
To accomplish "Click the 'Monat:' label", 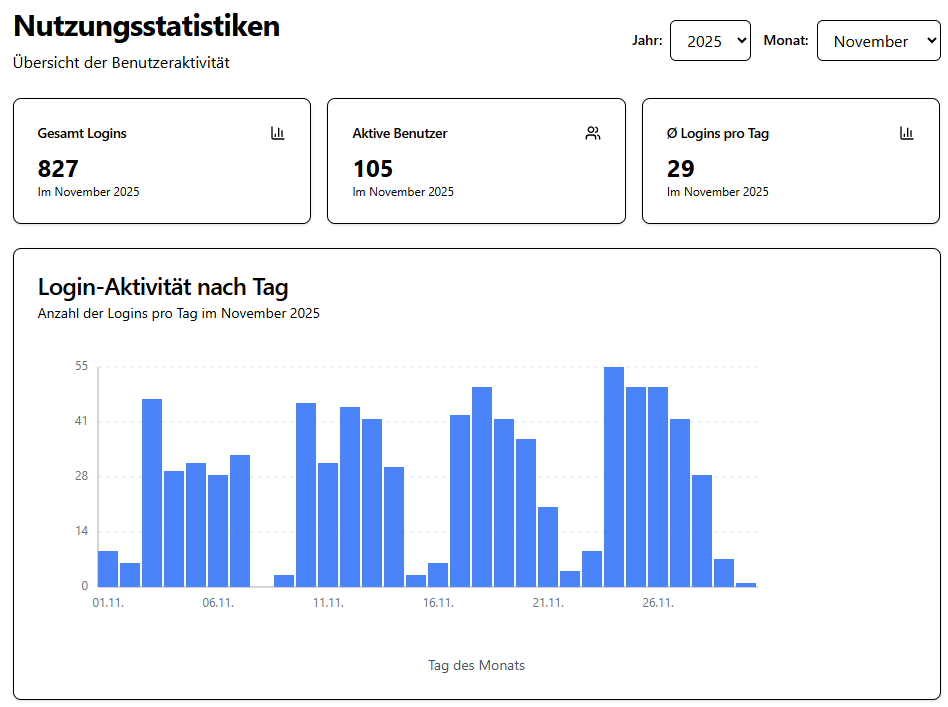I will coord(786,41).
